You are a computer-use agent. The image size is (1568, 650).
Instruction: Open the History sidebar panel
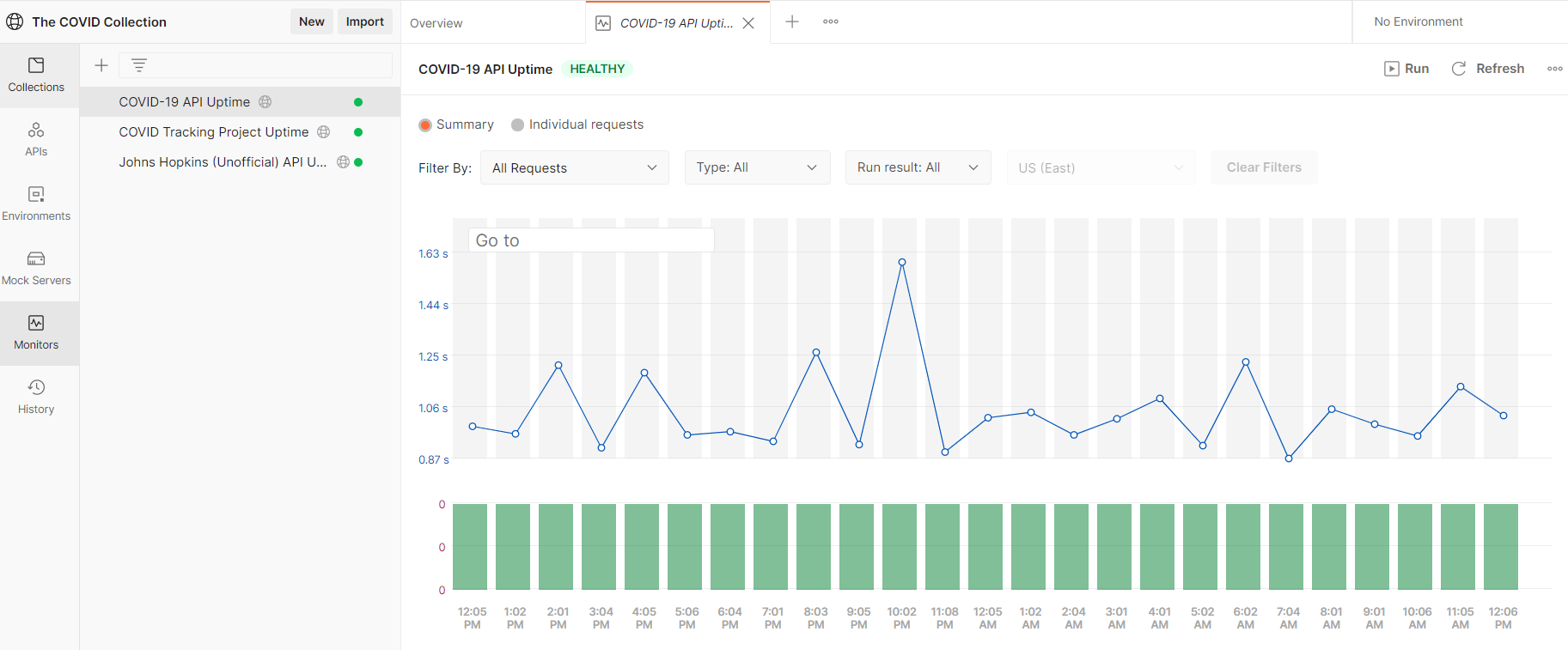pyautogui.click(x=36, y=398)
